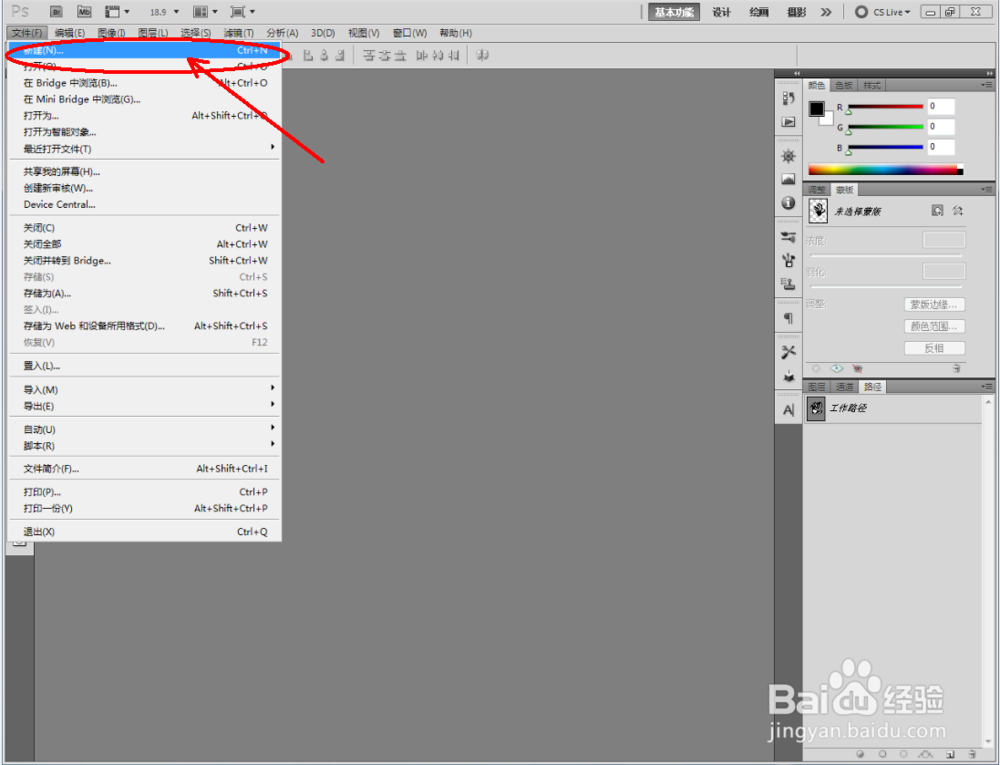Switch to the 通道 channels tab
The width and height of the screenshot is (1000, 765).
click(x=844, y=387)
